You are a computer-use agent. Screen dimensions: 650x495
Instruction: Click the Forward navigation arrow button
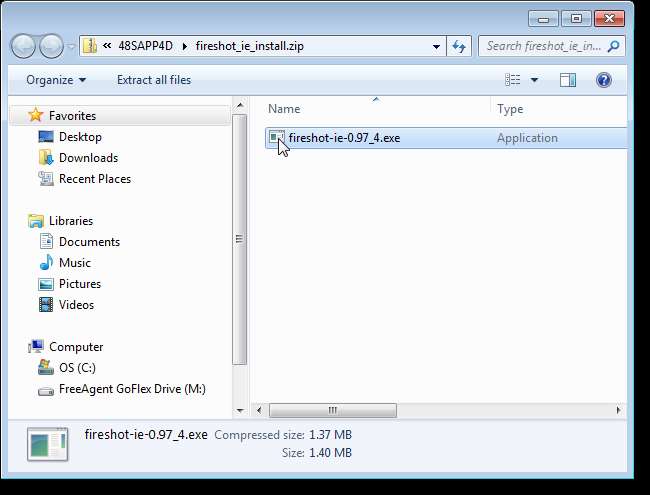pos(51,46)
